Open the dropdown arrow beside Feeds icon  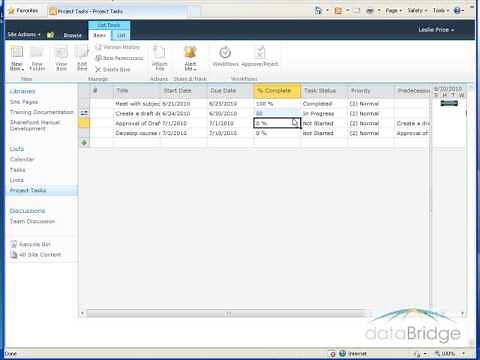click(347, 11)
